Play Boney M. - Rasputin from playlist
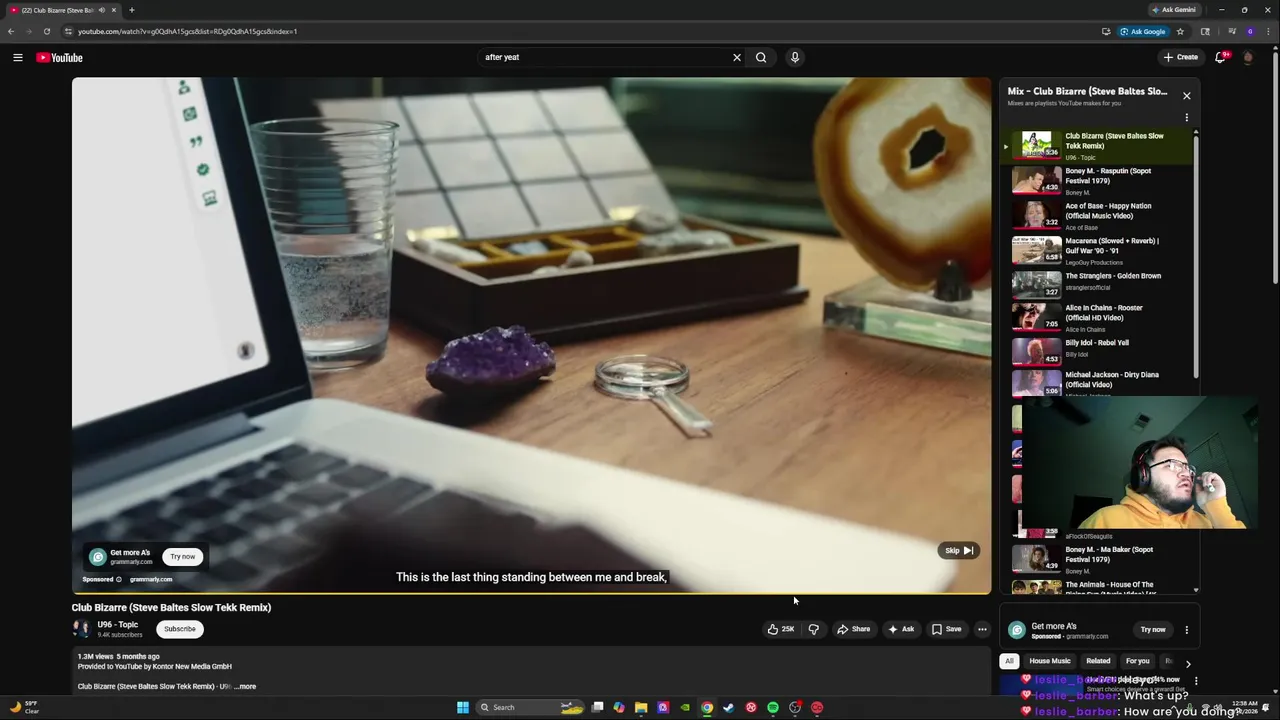 coord(1096,181)
